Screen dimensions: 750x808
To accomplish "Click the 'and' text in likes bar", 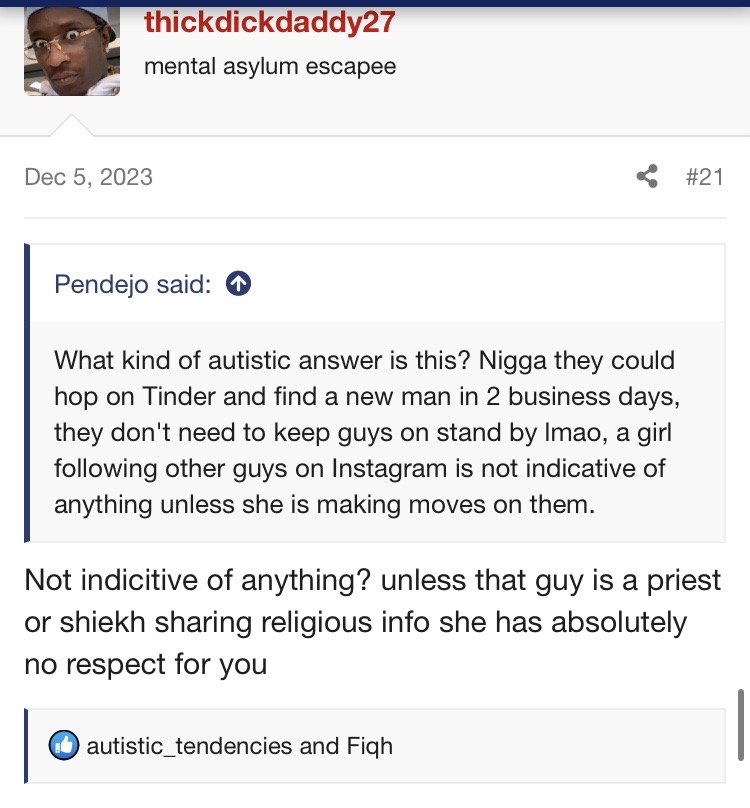I will point(319,745).
